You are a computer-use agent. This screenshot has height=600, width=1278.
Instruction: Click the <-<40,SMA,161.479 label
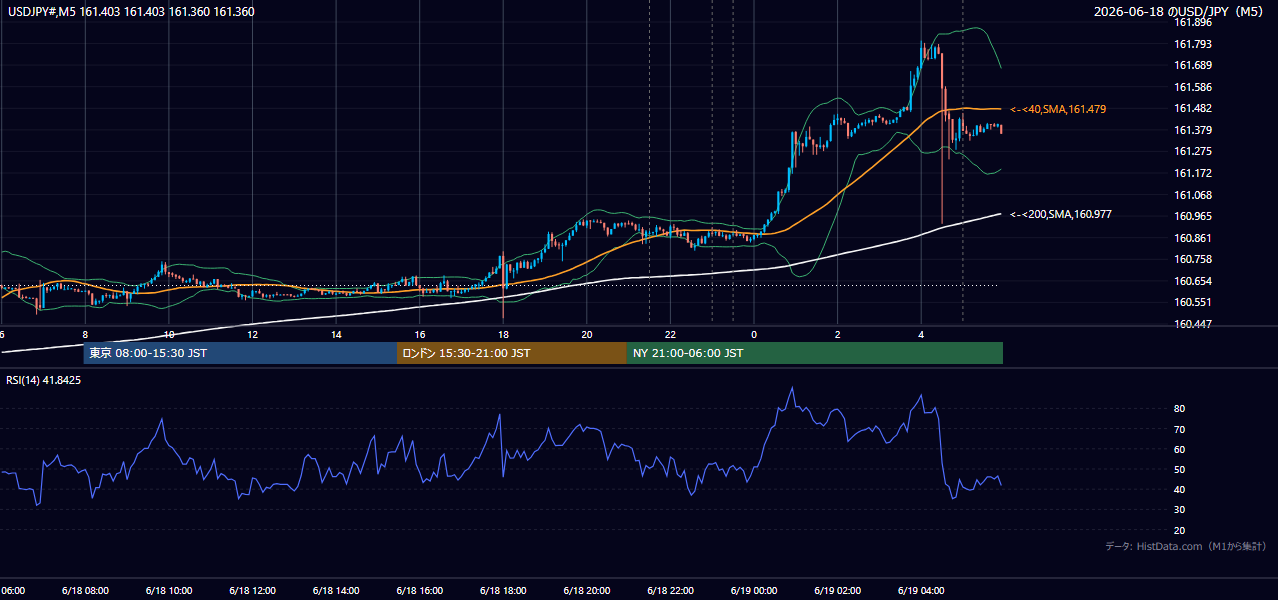point(1058,109)
